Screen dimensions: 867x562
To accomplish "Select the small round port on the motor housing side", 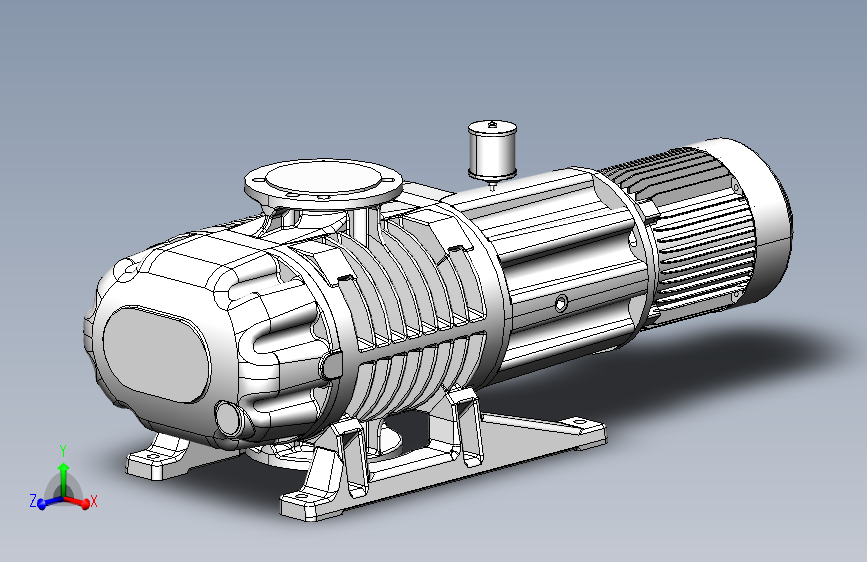I will [561, 303].
